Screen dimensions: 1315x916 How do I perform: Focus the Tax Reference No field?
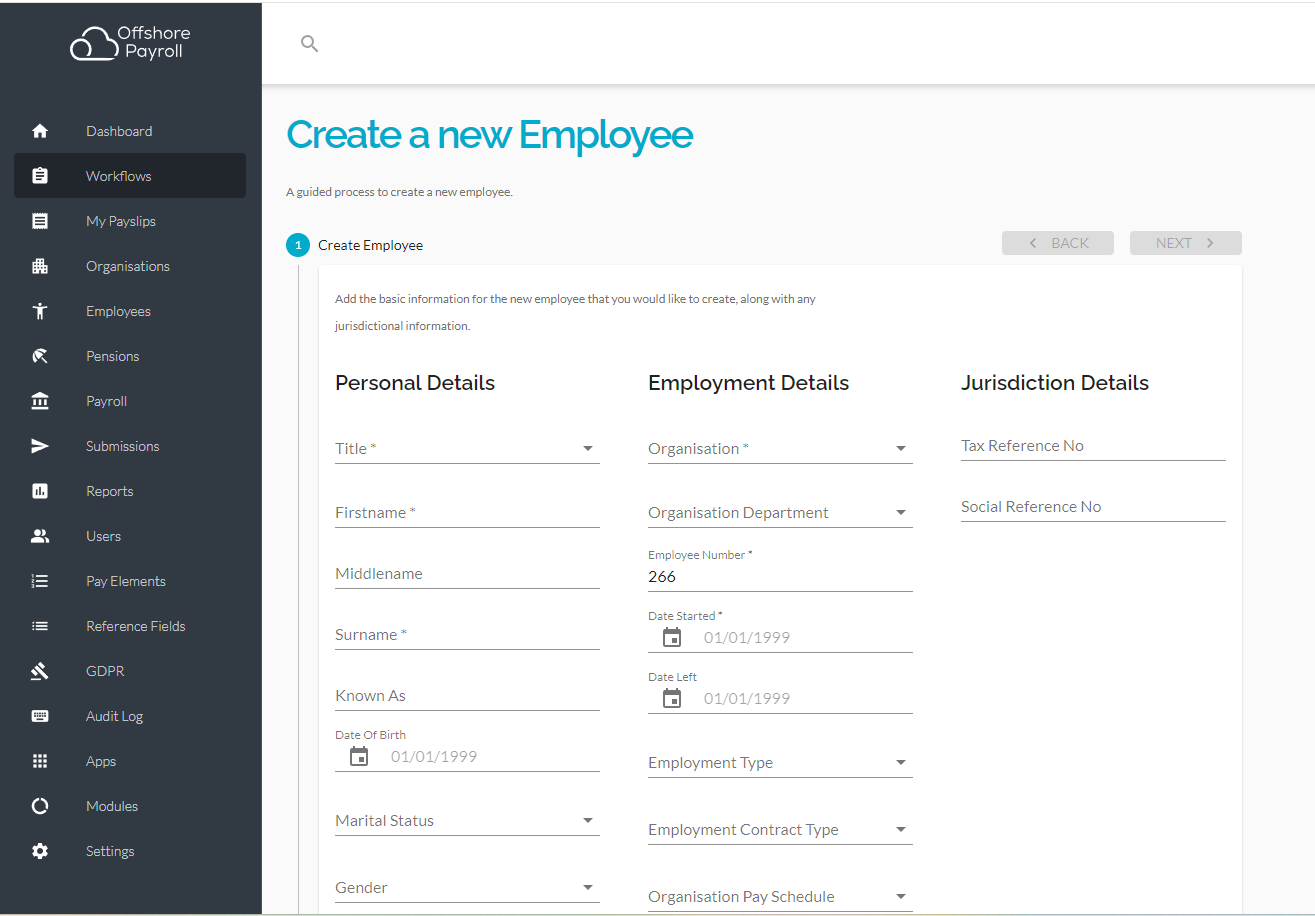(1093, 446)
